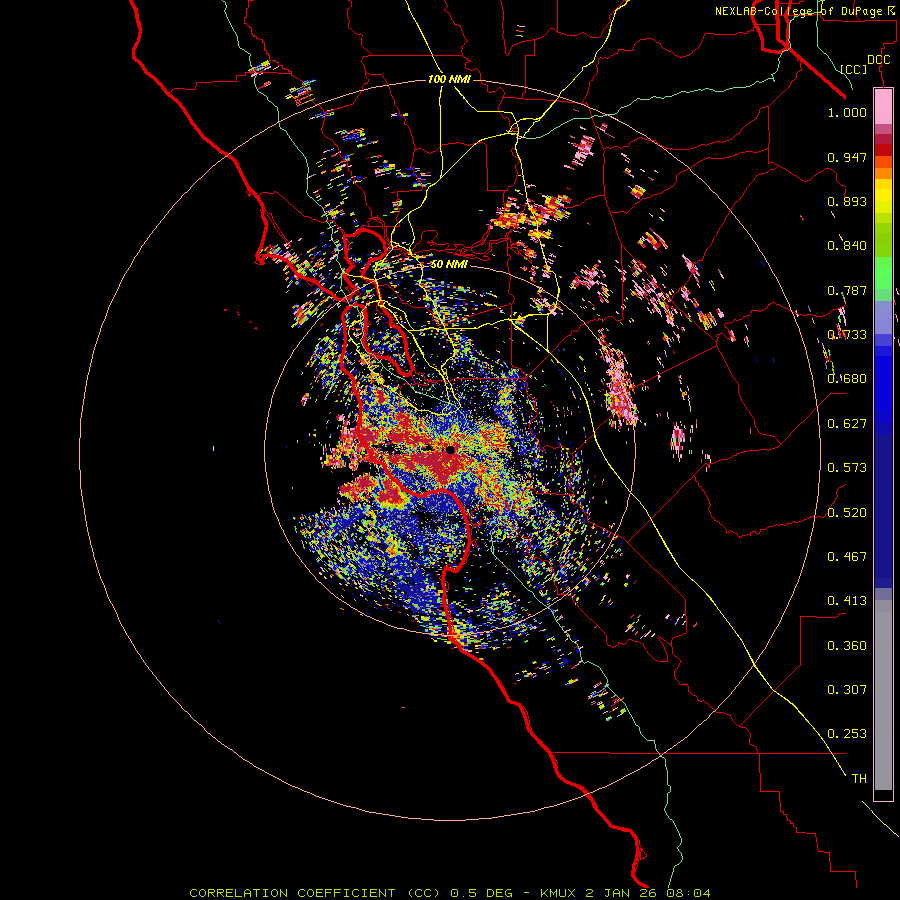Click the TH threshold legend label
The width and height of the screenshot is (900, 900).
[859, 779]
